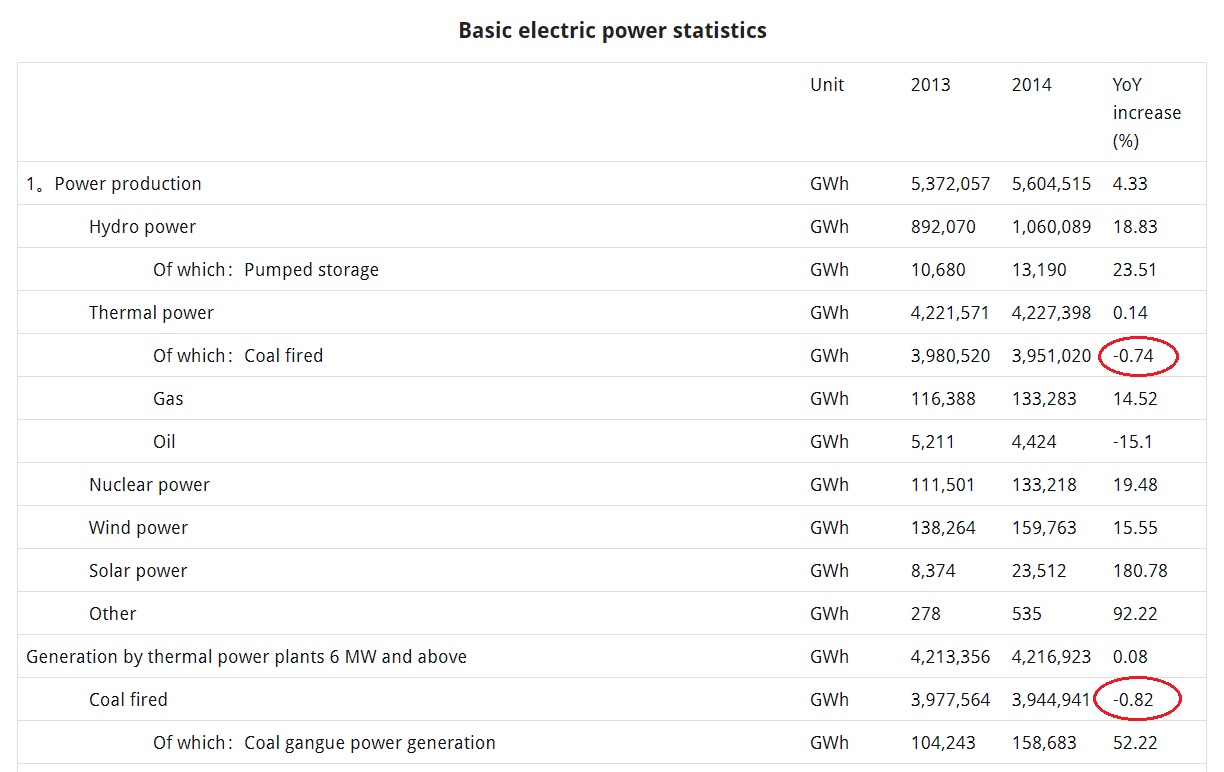Click the 'Hydro power' row label
The width and height of the screenshot is (1224, 772).
(x=142, y=227)
